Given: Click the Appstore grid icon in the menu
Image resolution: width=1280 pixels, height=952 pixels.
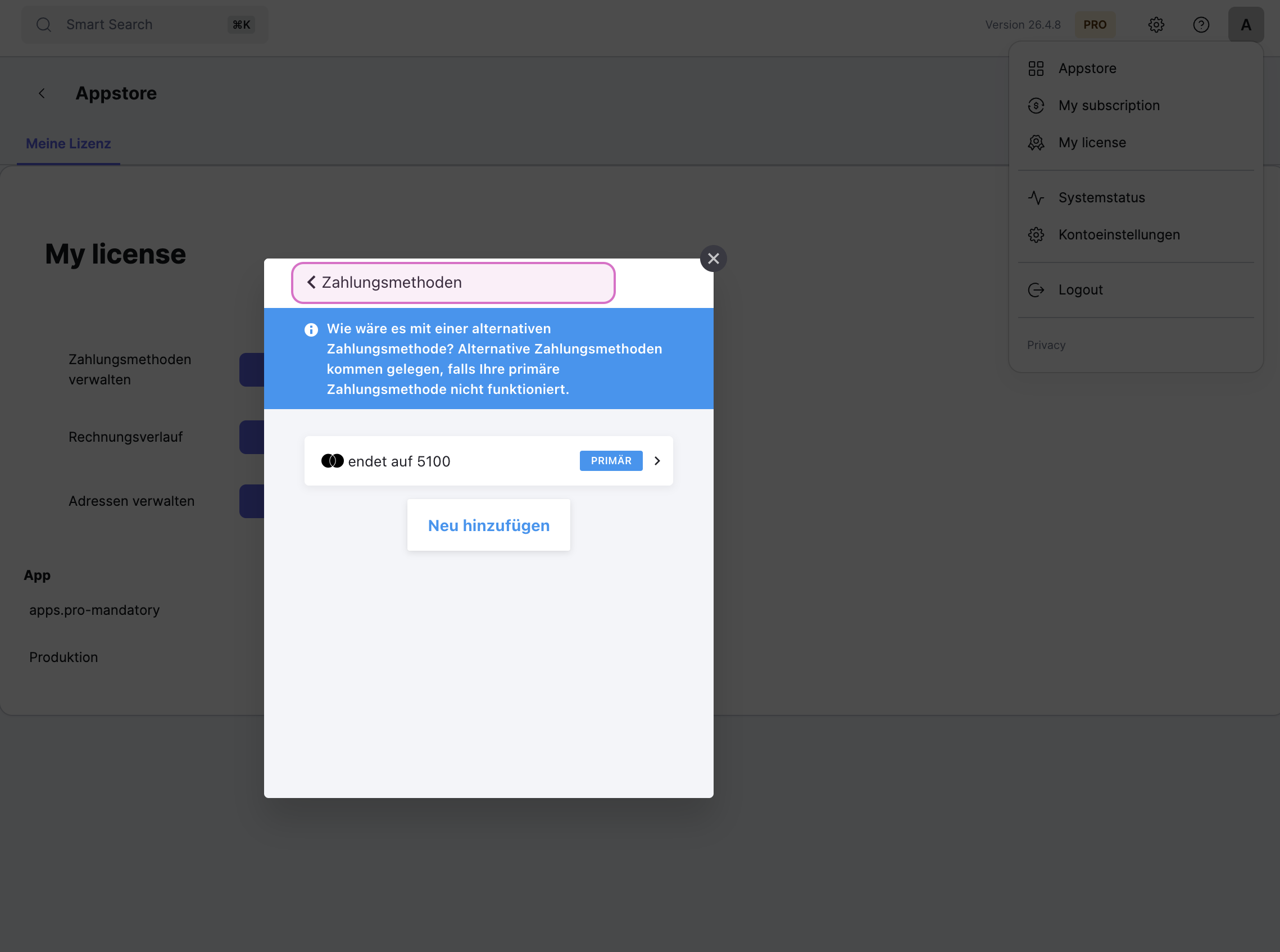Looking at the screenshot, I should 1036,69.
